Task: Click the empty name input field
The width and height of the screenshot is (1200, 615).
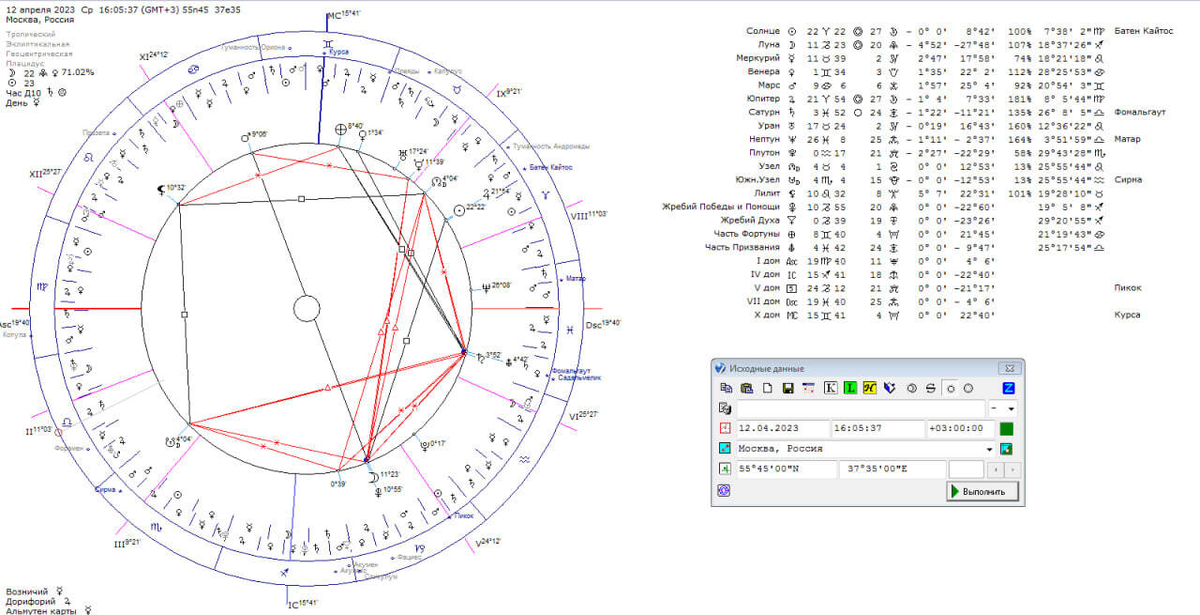Action: click(x=861, y=409)
